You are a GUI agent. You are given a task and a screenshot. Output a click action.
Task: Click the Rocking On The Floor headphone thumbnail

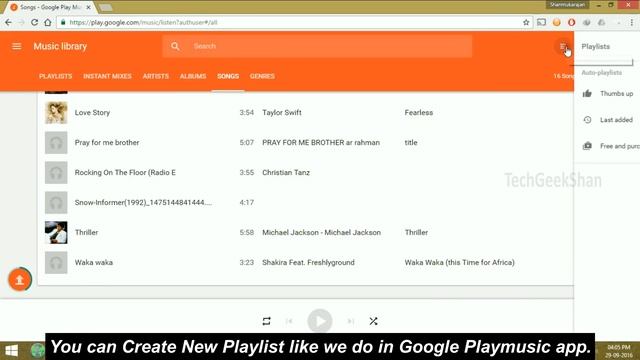tap(56, 173)
